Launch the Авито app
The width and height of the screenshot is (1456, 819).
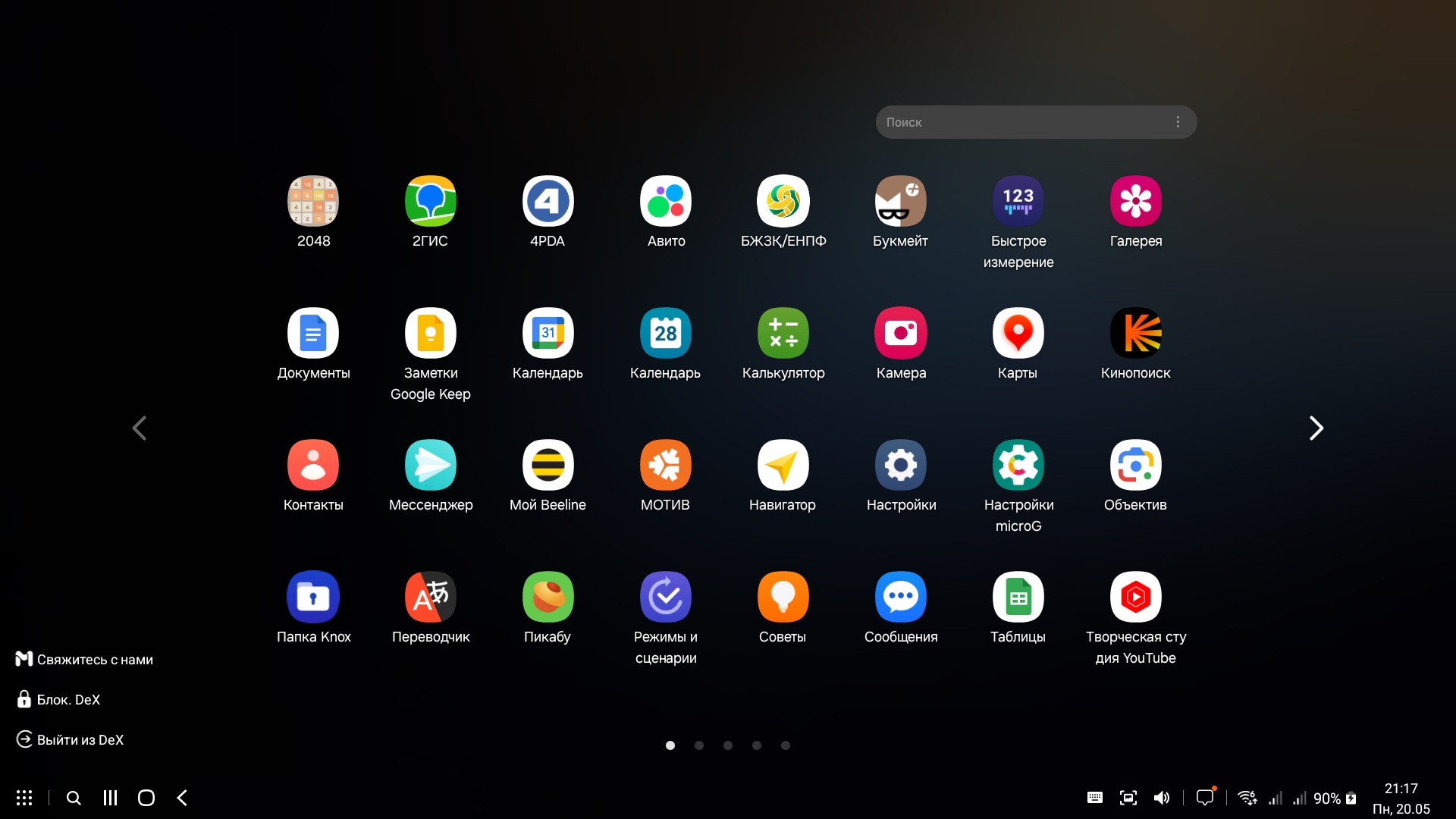coord(666,201)
